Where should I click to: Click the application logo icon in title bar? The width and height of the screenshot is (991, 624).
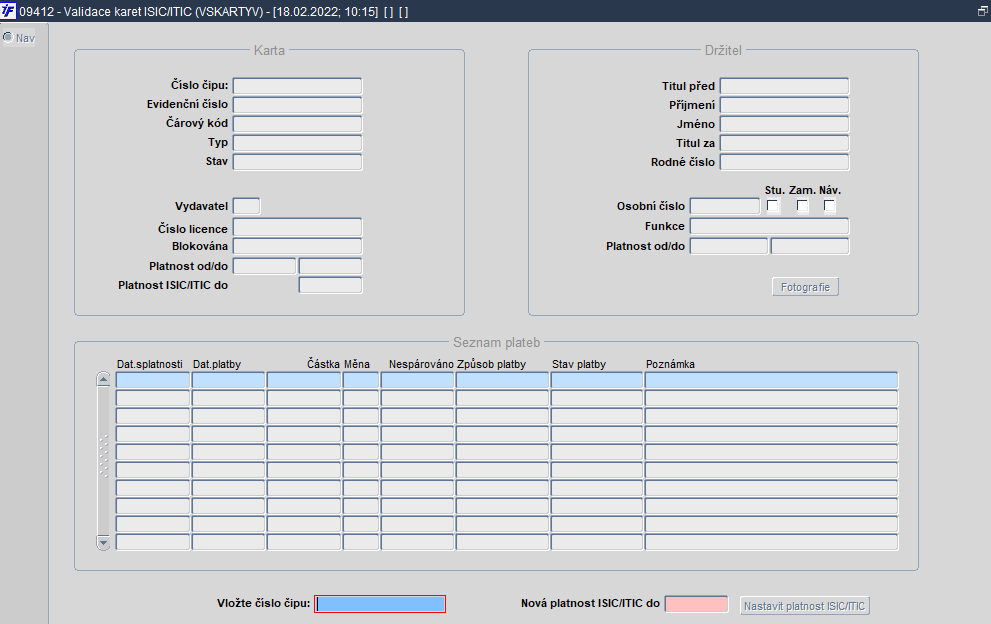(8, 11)
